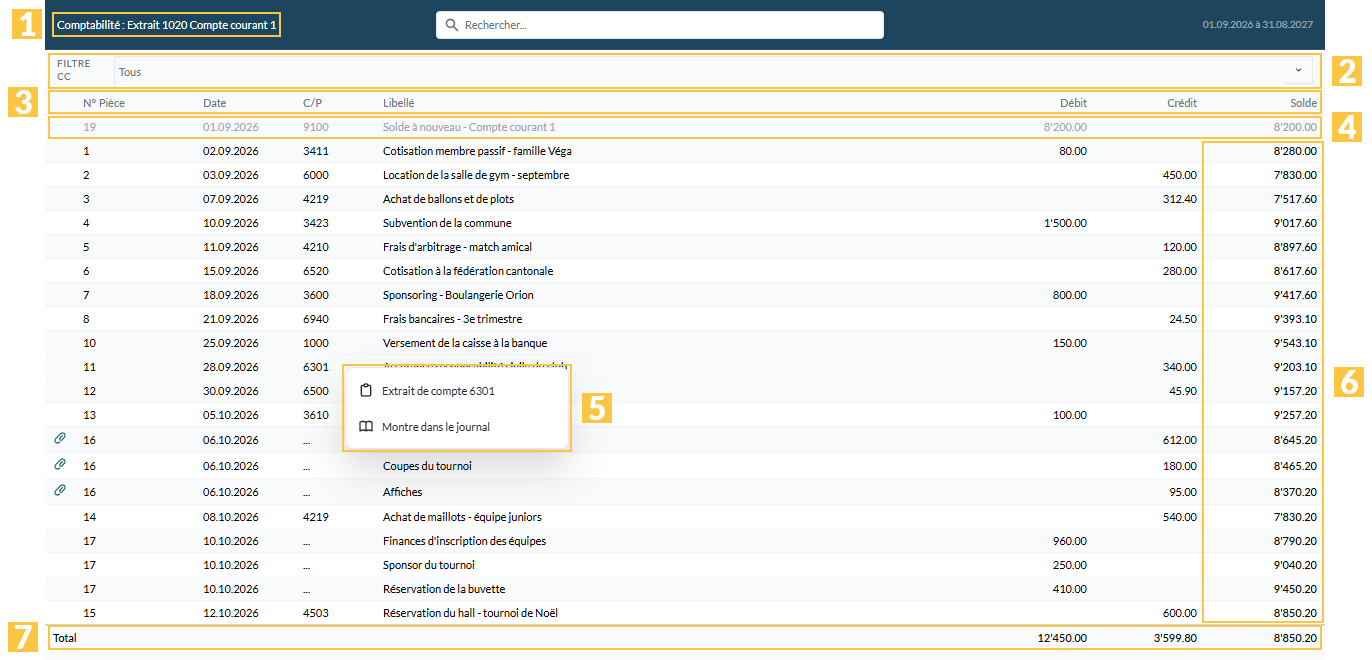Click the date 05.10.2026

[x=231, y=415]
